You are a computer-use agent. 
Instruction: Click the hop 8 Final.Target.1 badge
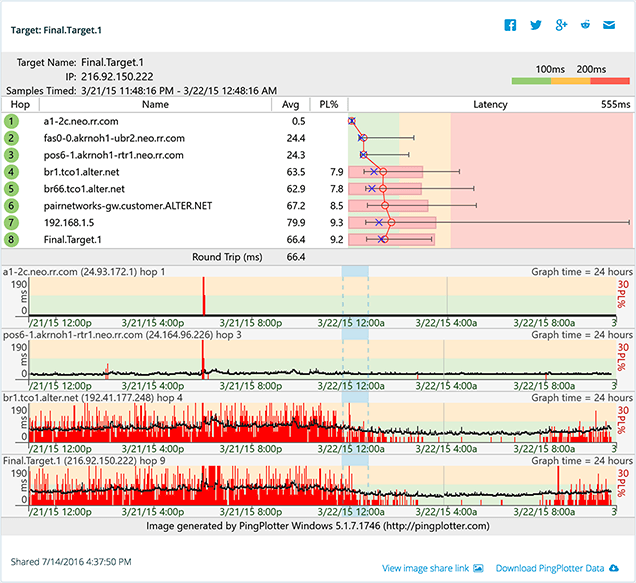point(11,240)
